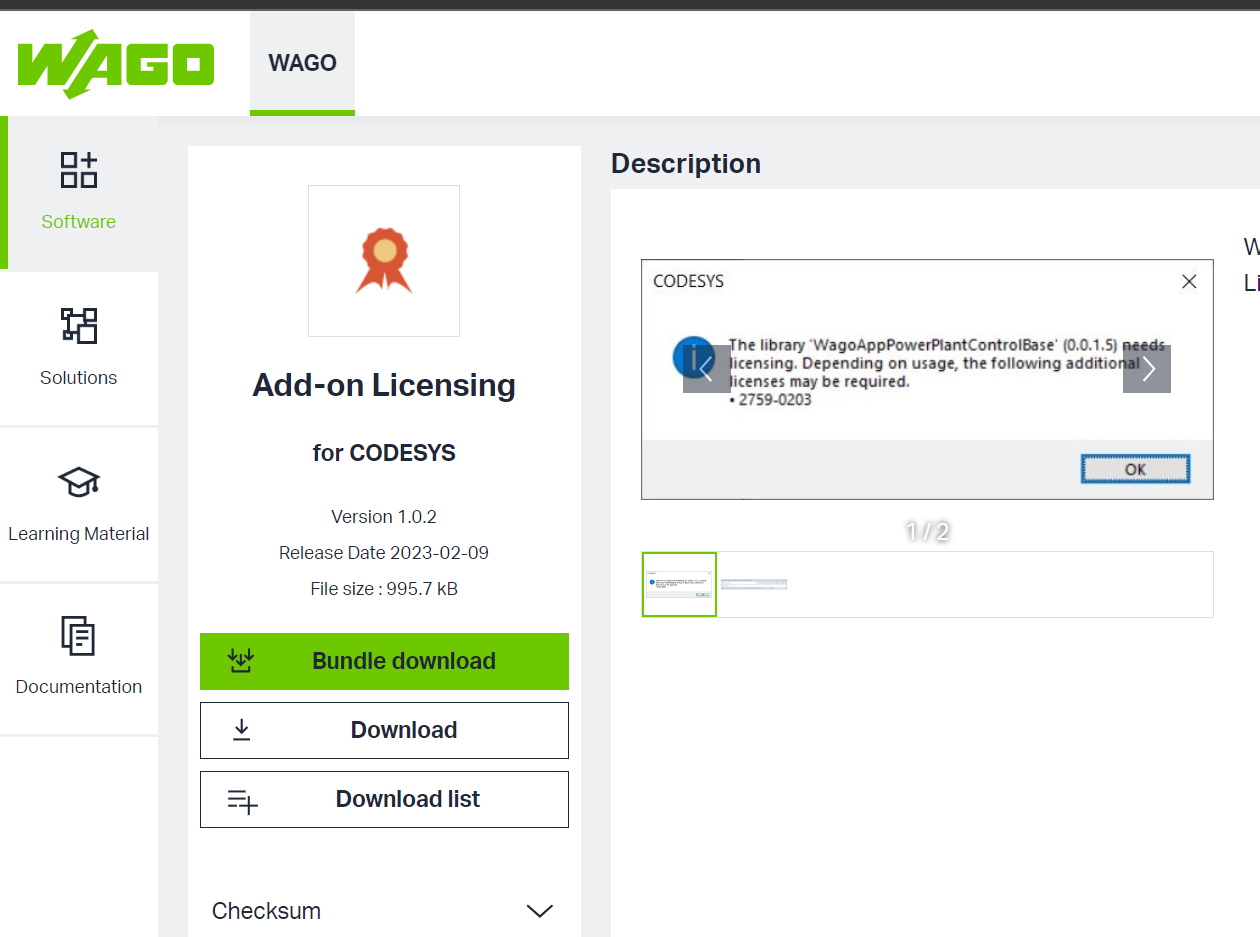This screenshot has width=1260, height=937.
Task: Click the Bundle download button
Action: [384, 661]
